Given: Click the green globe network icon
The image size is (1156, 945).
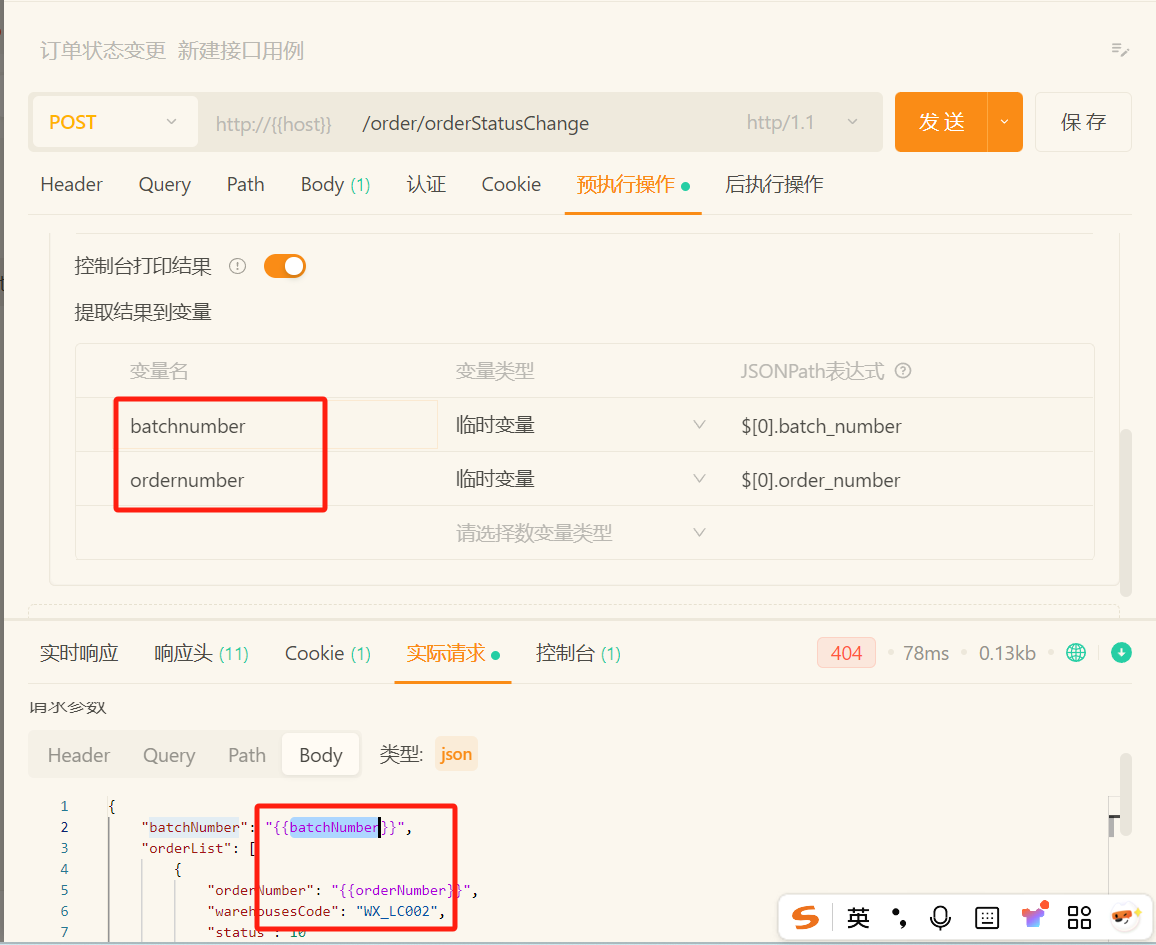Looking at the screenshot, I should tap(1076, 652).
